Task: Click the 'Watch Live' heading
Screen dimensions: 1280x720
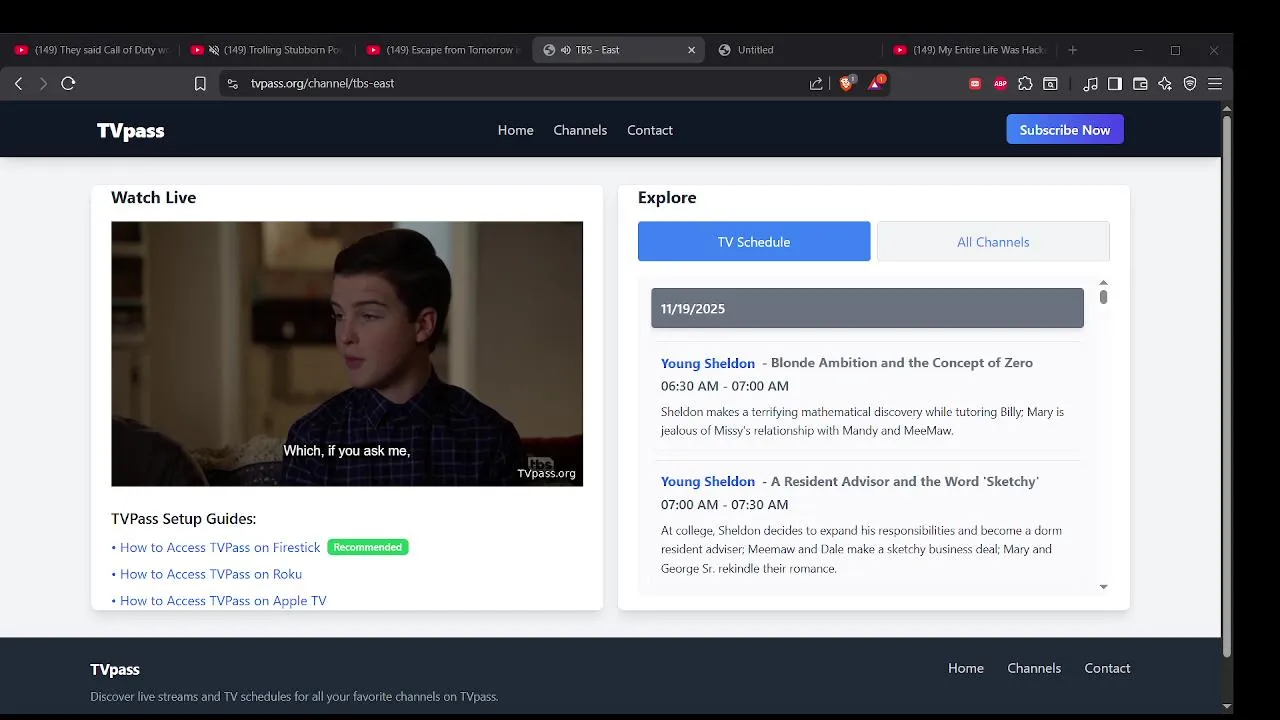Action: pyautogui.click(x=154, y=198)
